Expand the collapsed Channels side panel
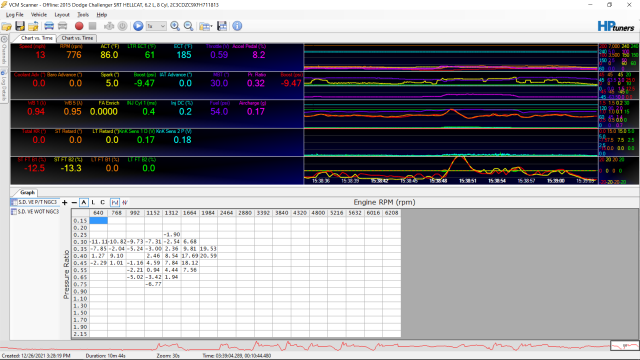This screenshot has height=360, width=640. click(4, 51)
